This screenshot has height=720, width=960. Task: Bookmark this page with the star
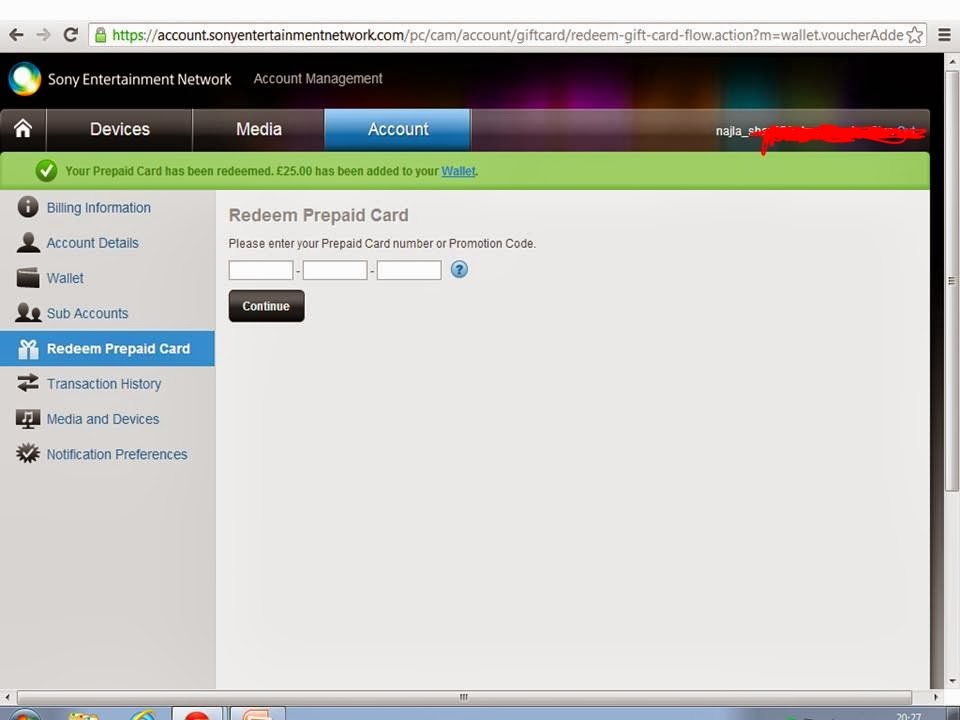(x=914, y=35)
